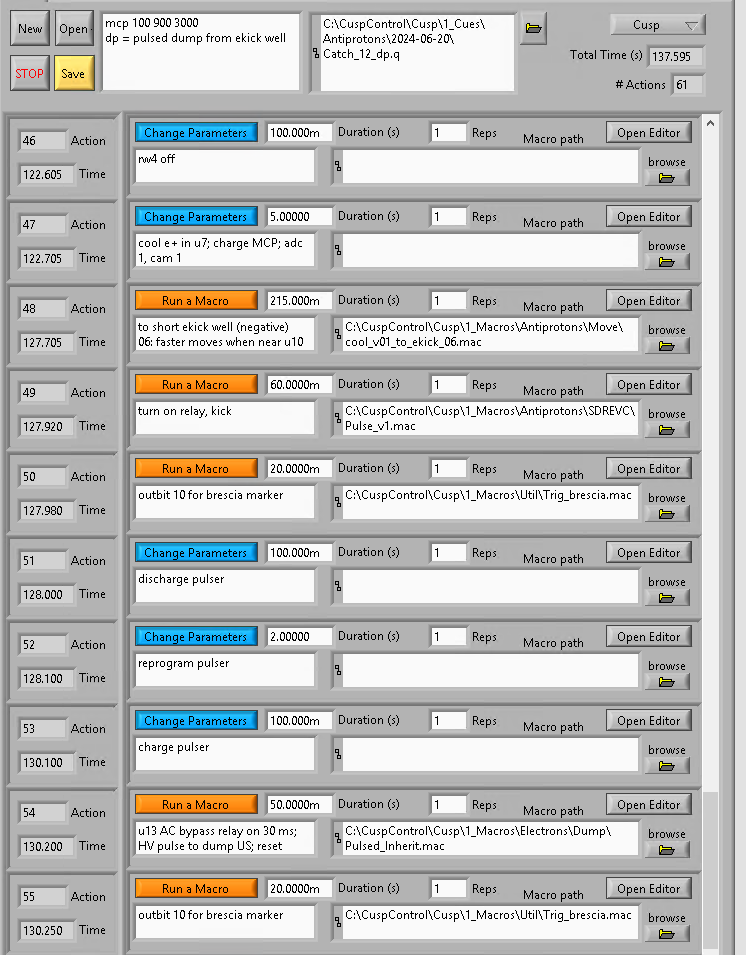
Task: Click the New button
Action: click(x=30, y=29)
